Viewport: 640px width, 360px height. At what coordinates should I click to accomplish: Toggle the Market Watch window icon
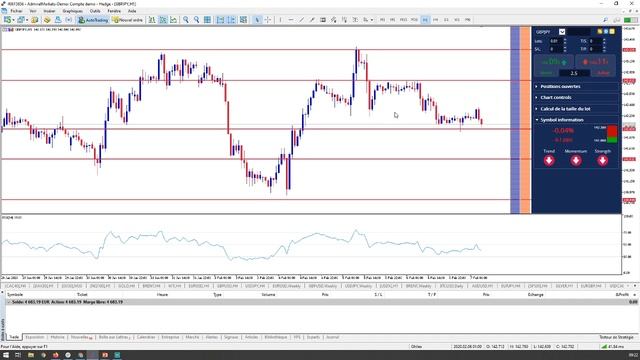click(x=34, y=20)
